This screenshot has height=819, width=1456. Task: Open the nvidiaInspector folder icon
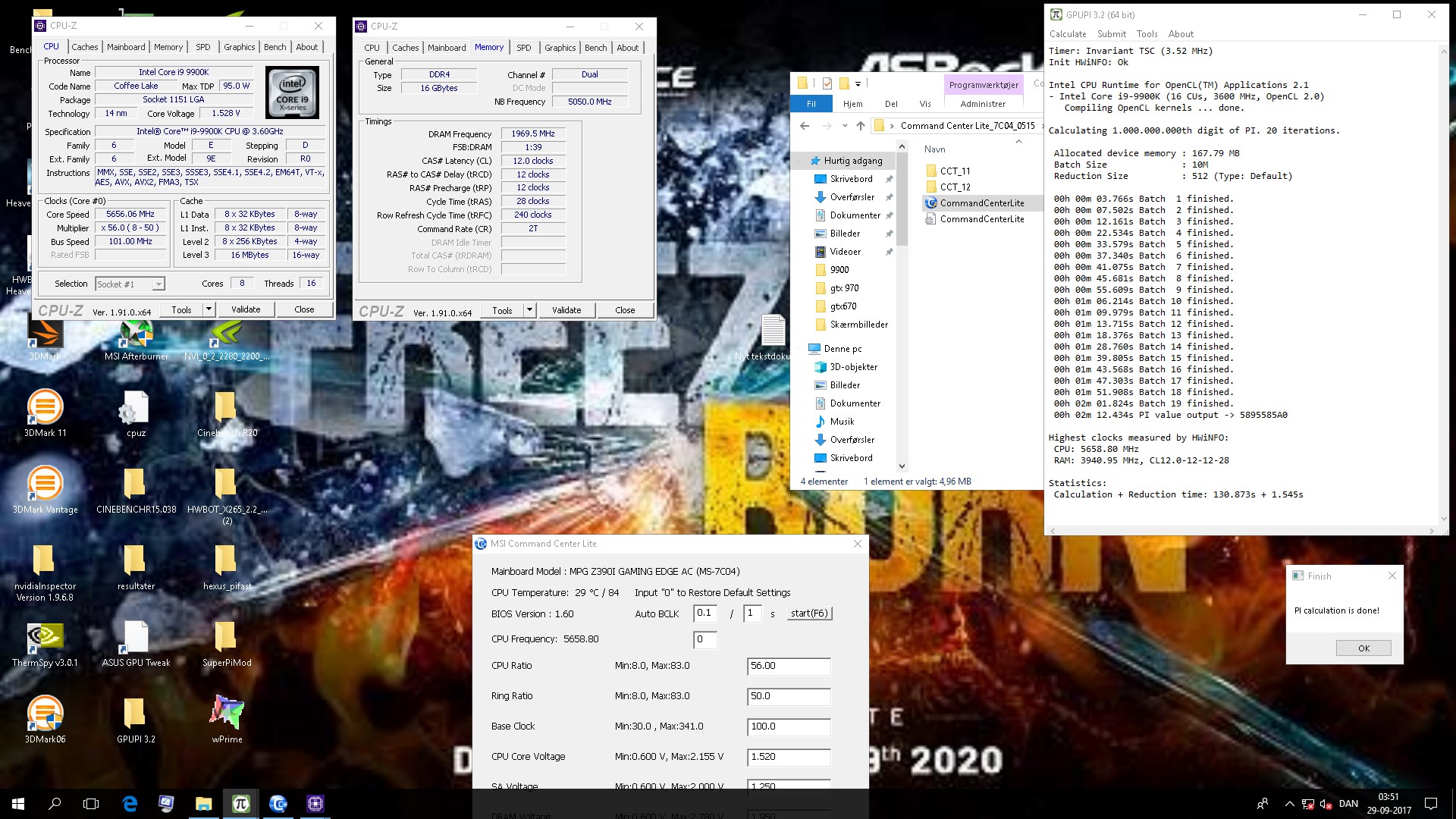click(45, 571)
